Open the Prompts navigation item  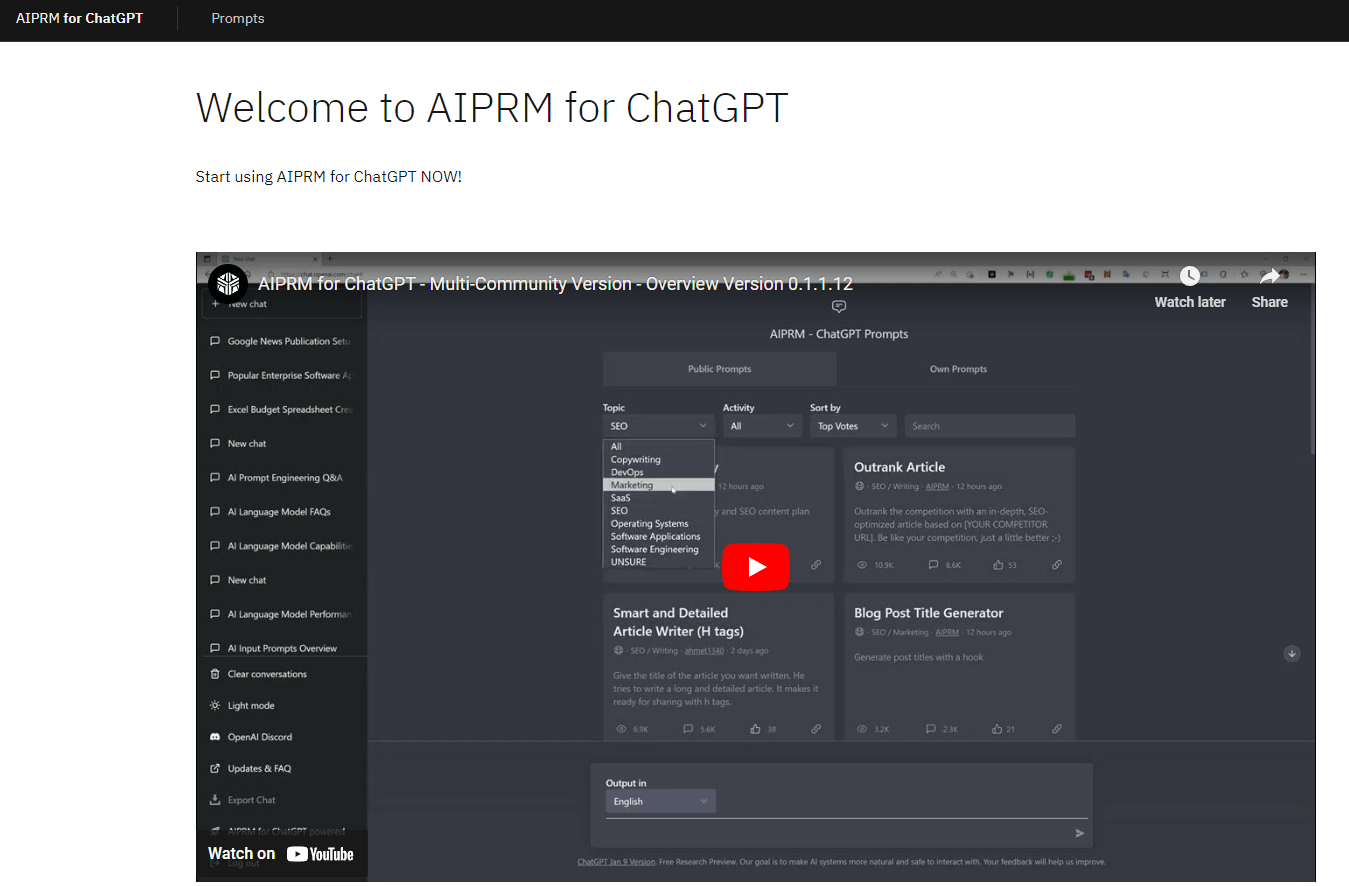(x=238, y=18)
